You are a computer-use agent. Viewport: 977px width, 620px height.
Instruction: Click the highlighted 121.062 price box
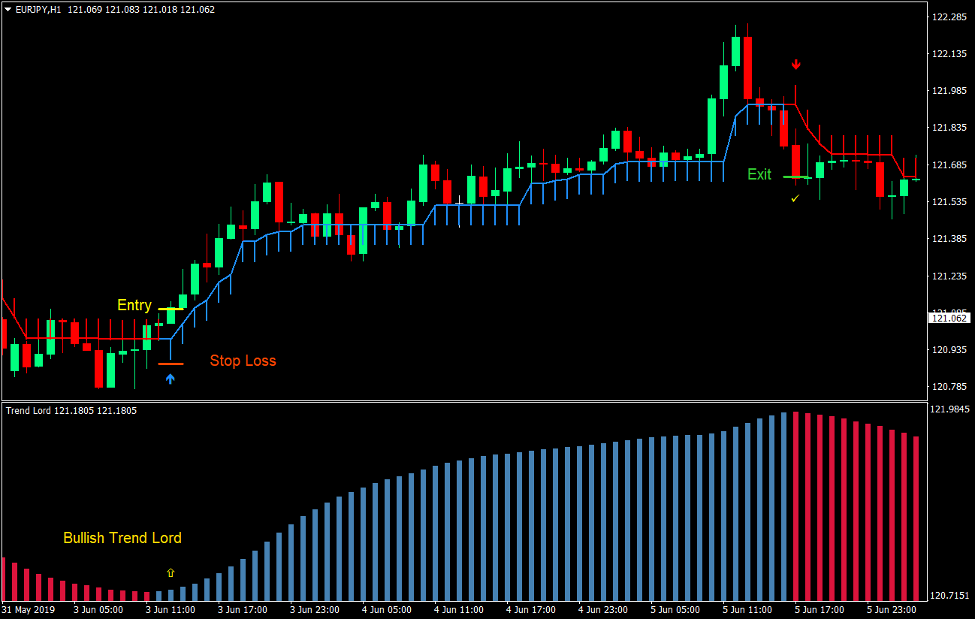click(947, 318)
